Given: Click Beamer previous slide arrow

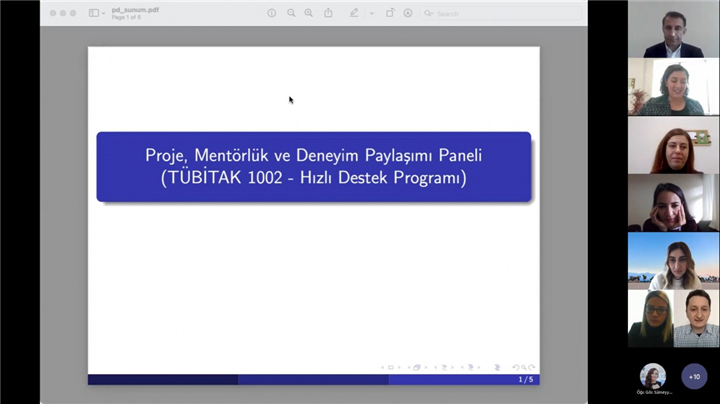Looking at the screenshot, I should (x=382, y=367).
